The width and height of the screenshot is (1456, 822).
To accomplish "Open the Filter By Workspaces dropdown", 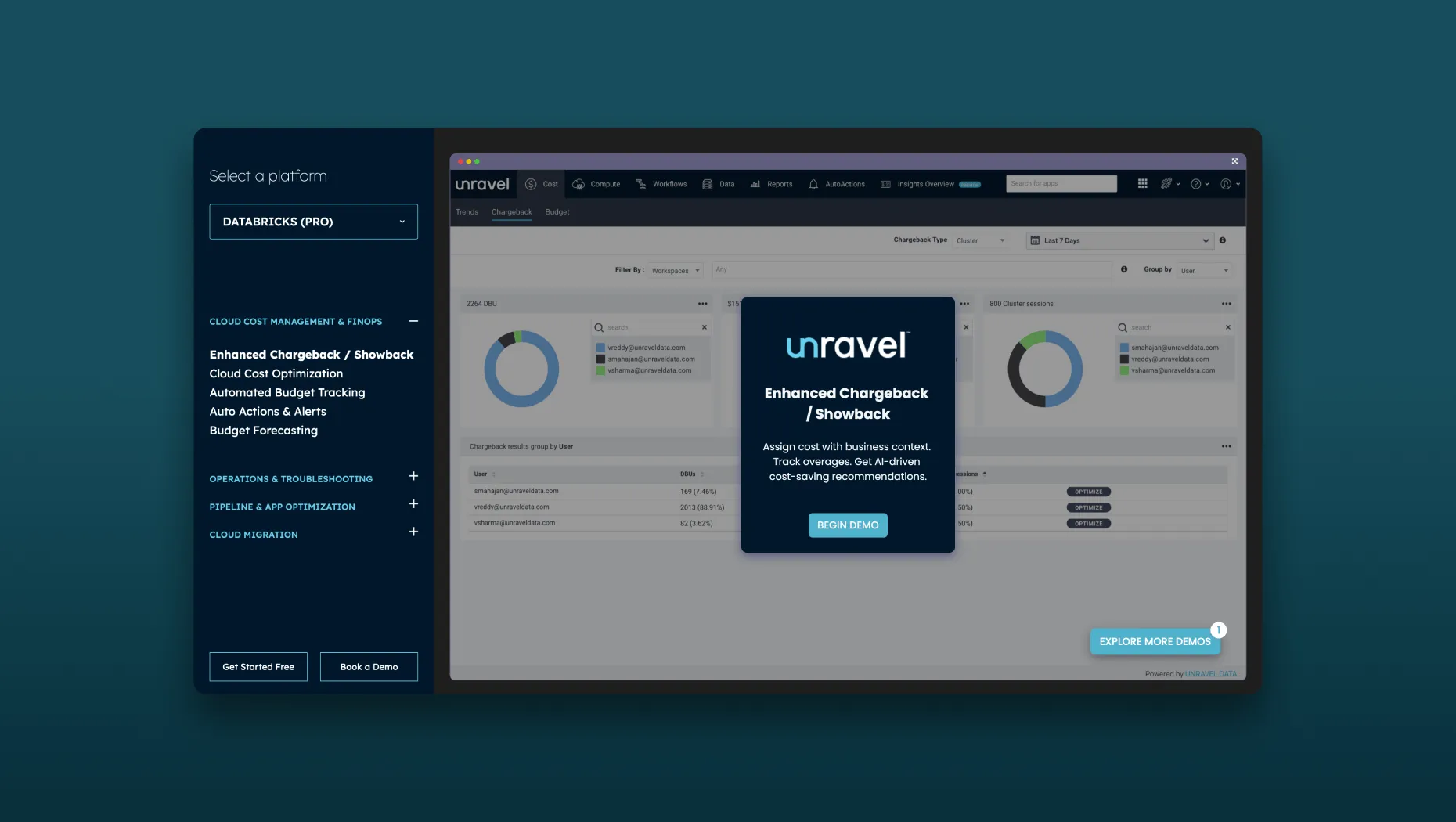I will (676, 270).
